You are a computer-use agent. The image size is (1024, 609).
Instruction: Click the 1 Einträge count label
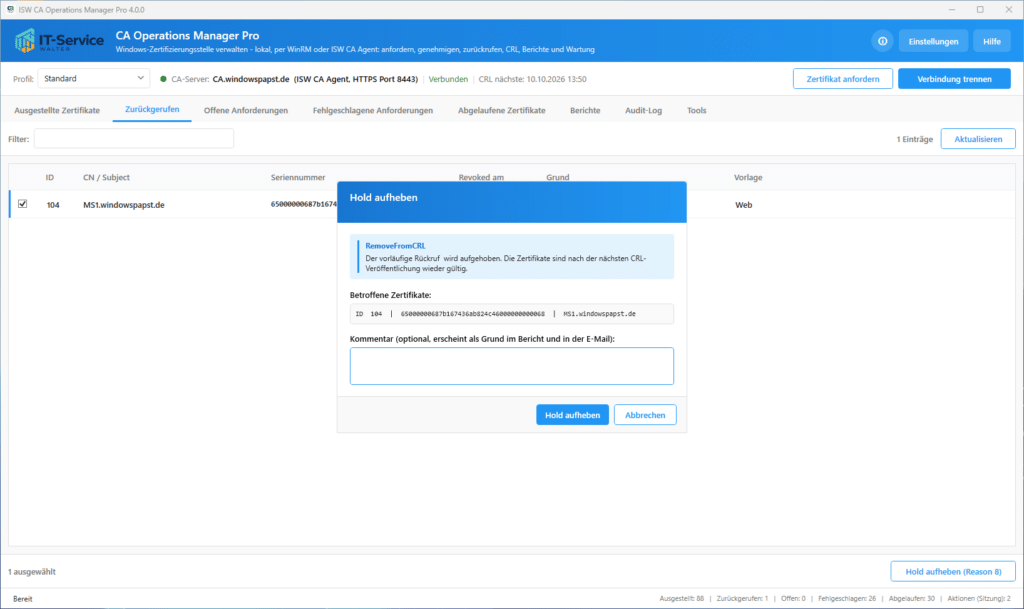914,139
